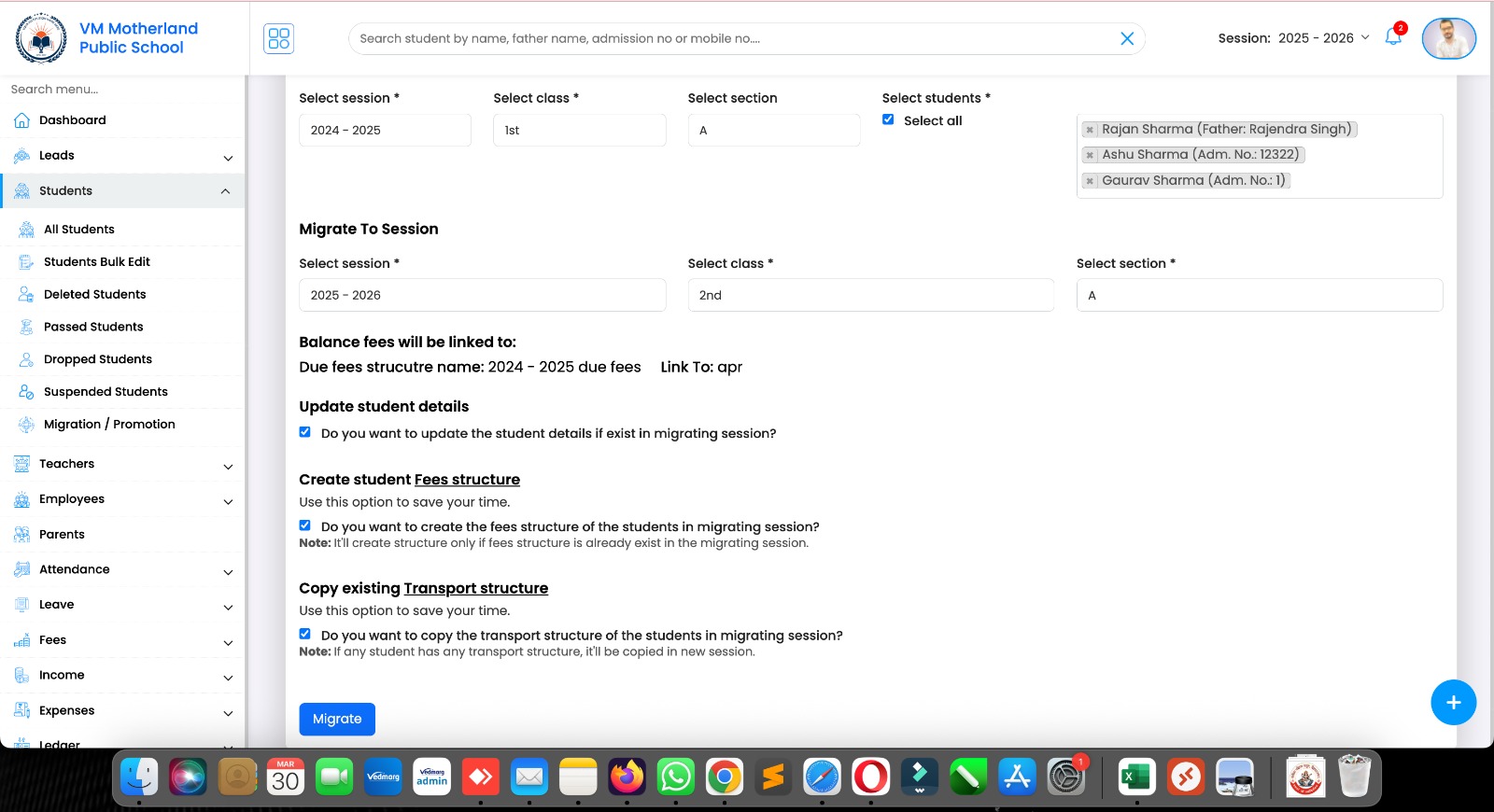
Task: Click the Income sidebar icon
Action: pyautogui.click(x=22, y=676)
